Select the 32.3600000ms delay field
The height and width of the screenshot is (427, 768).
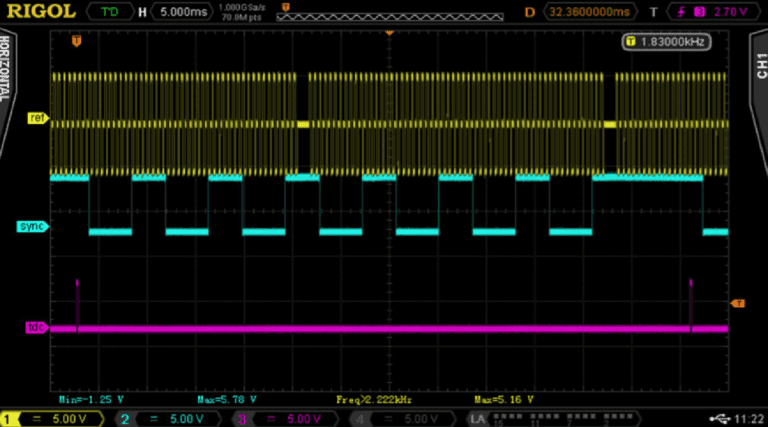click(589, 12)
